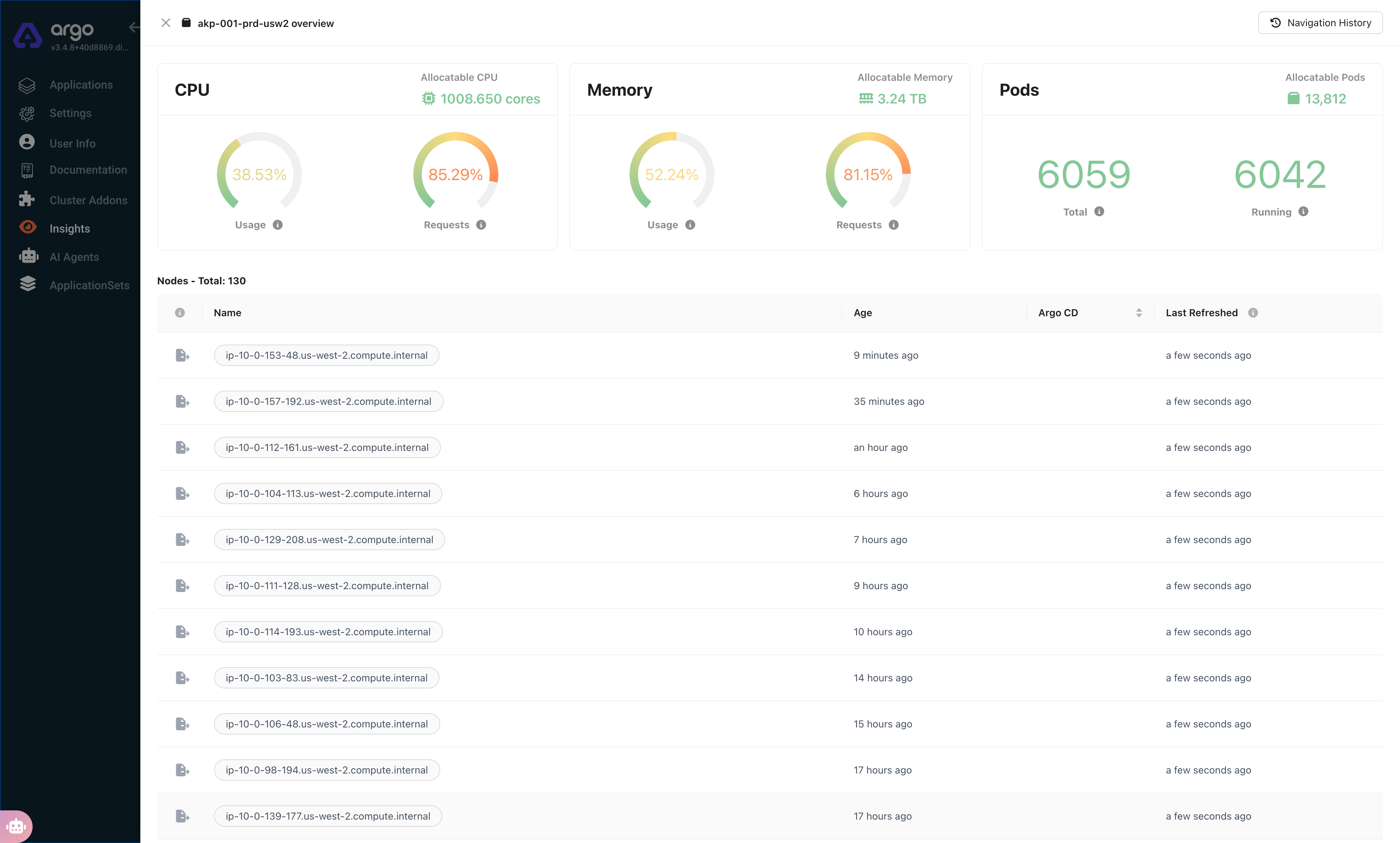This screenshot has width=1400, height=843.
Task: Click the CPU Requests 85.29% gauge
Action: pos(455,171)
